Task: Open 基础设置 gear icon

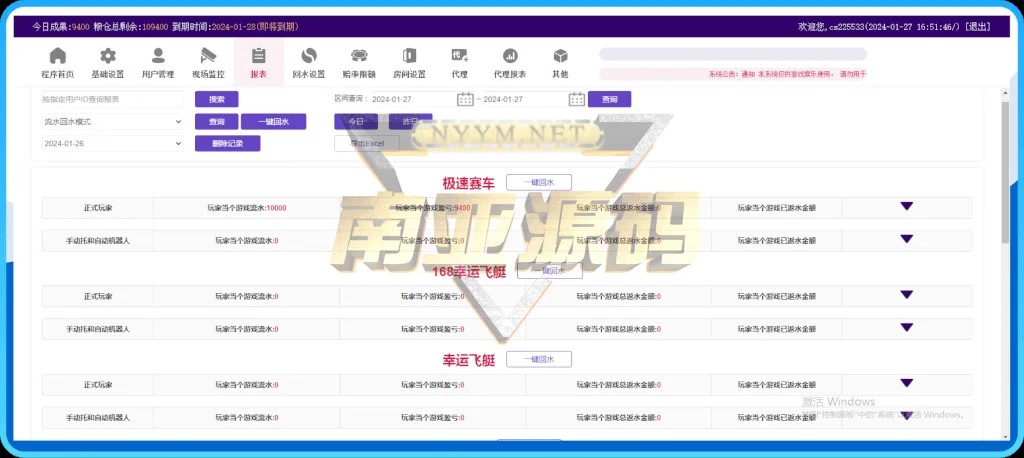Action: tap(108, 57)
